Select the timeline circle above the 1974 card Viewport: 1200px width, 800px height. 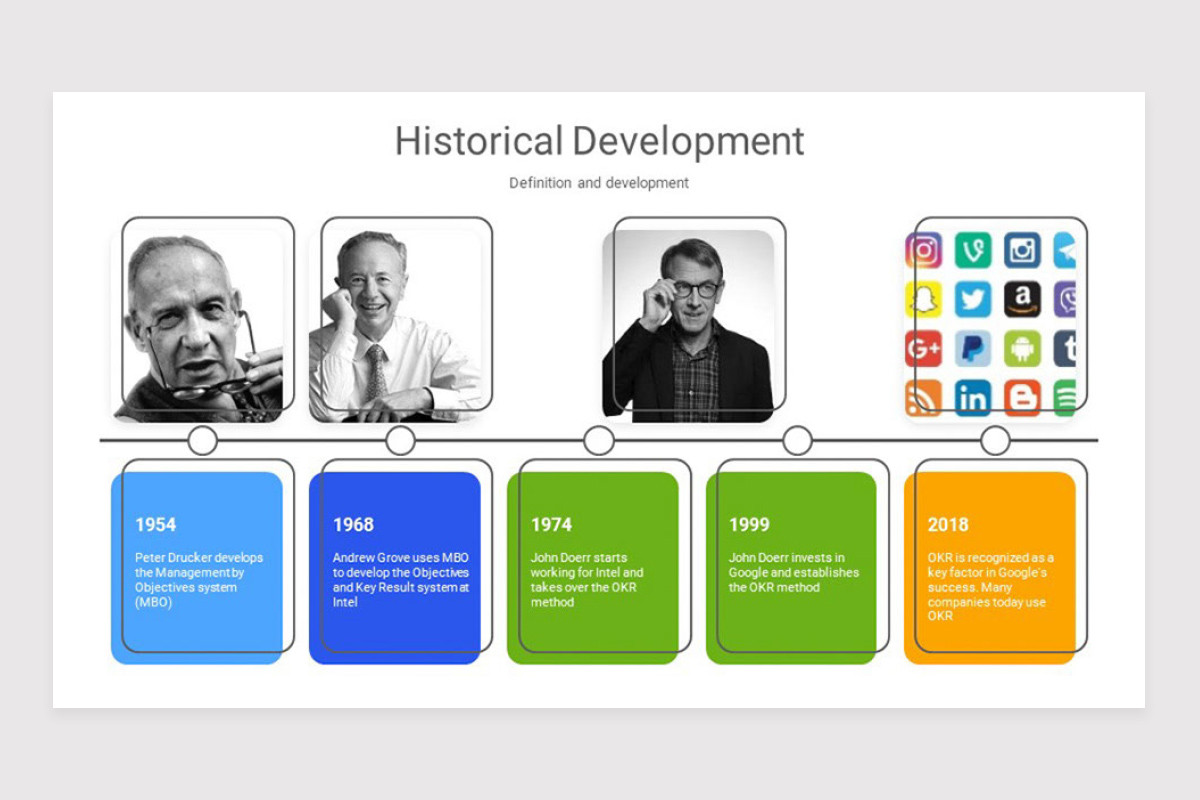(599, 440)
